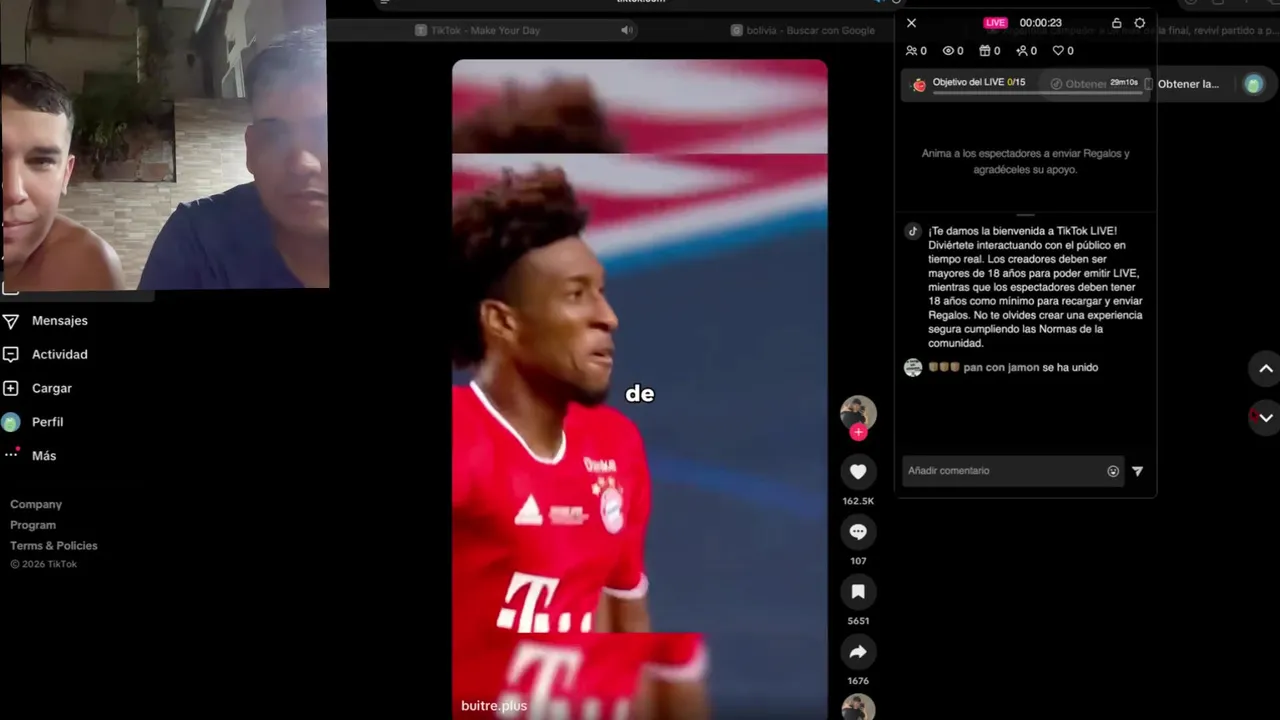Click the Mensajes paper-plane icon
Image resolution: width=1280 pixels, height=720 pixels.
pos(11,321)
